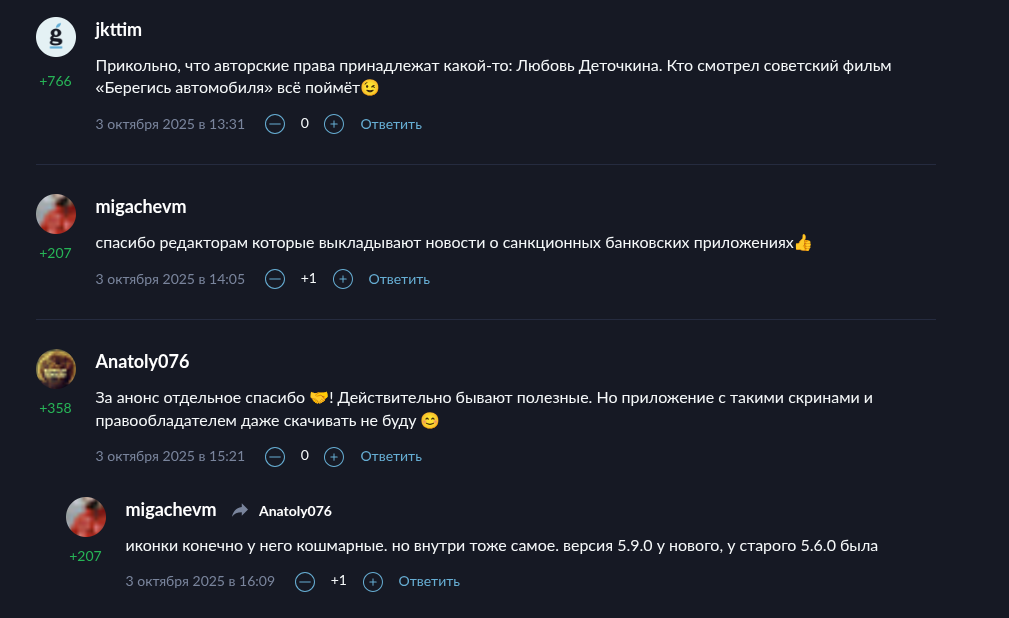Open jkttim's profile via username
Viewport: 1009px width, 618px height.
point(119,30)
